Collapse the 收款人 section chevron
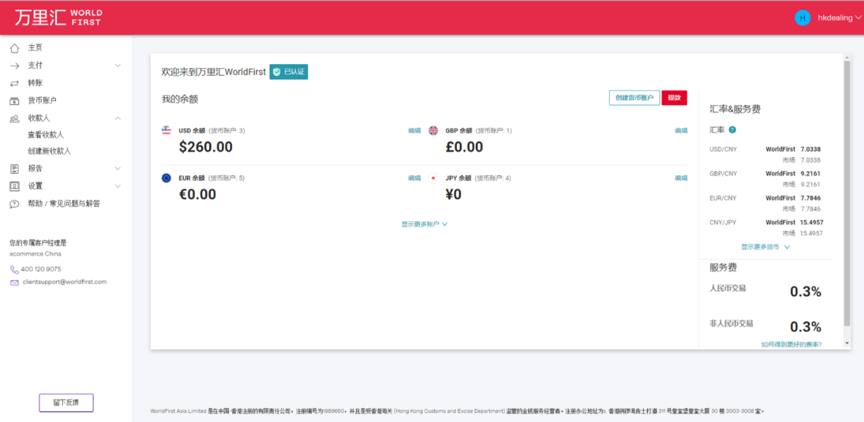 tap(118, 118)
